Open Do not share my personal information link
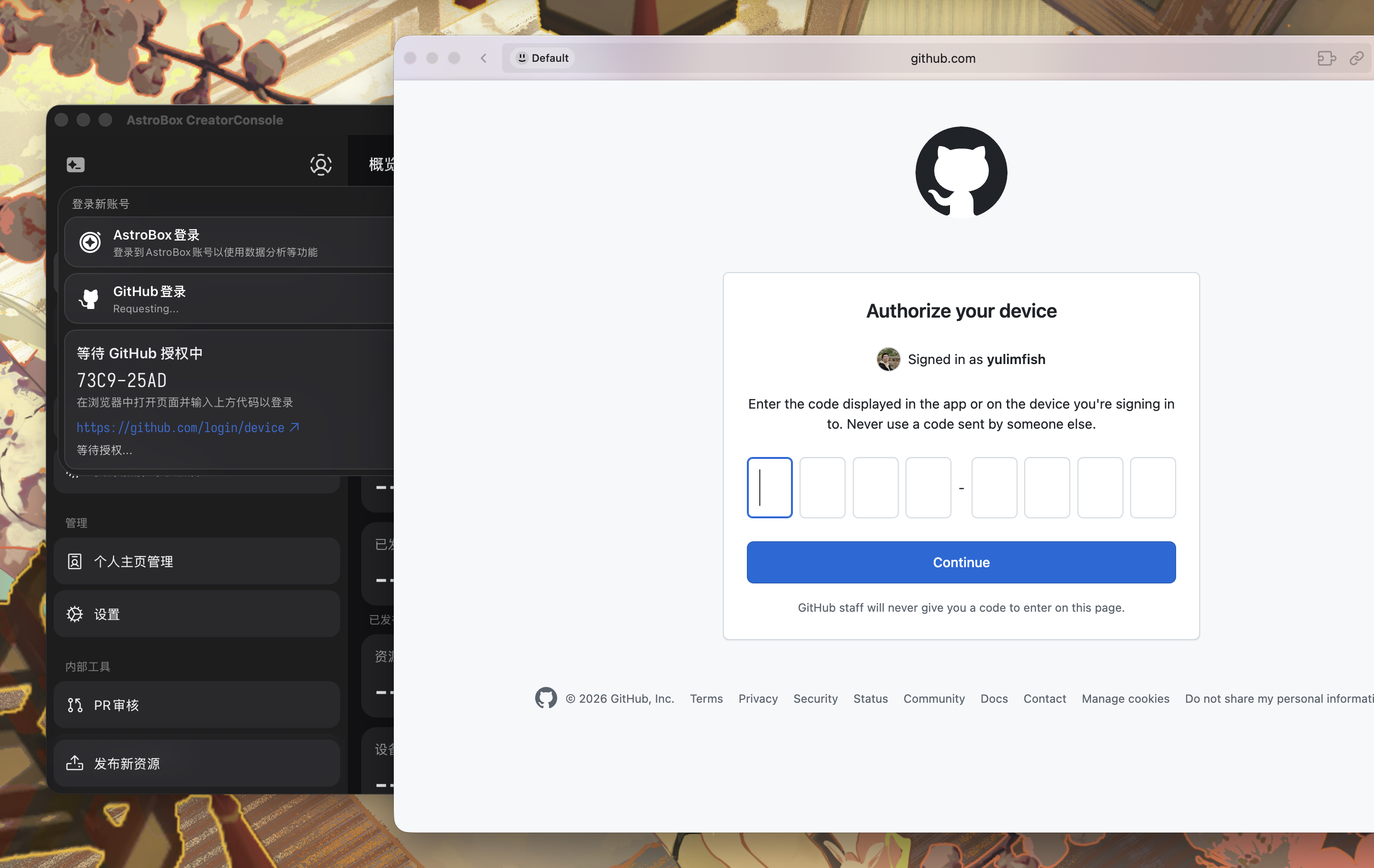Image resolution: width=1374 pixels, height=868 pixels. 1279,698
